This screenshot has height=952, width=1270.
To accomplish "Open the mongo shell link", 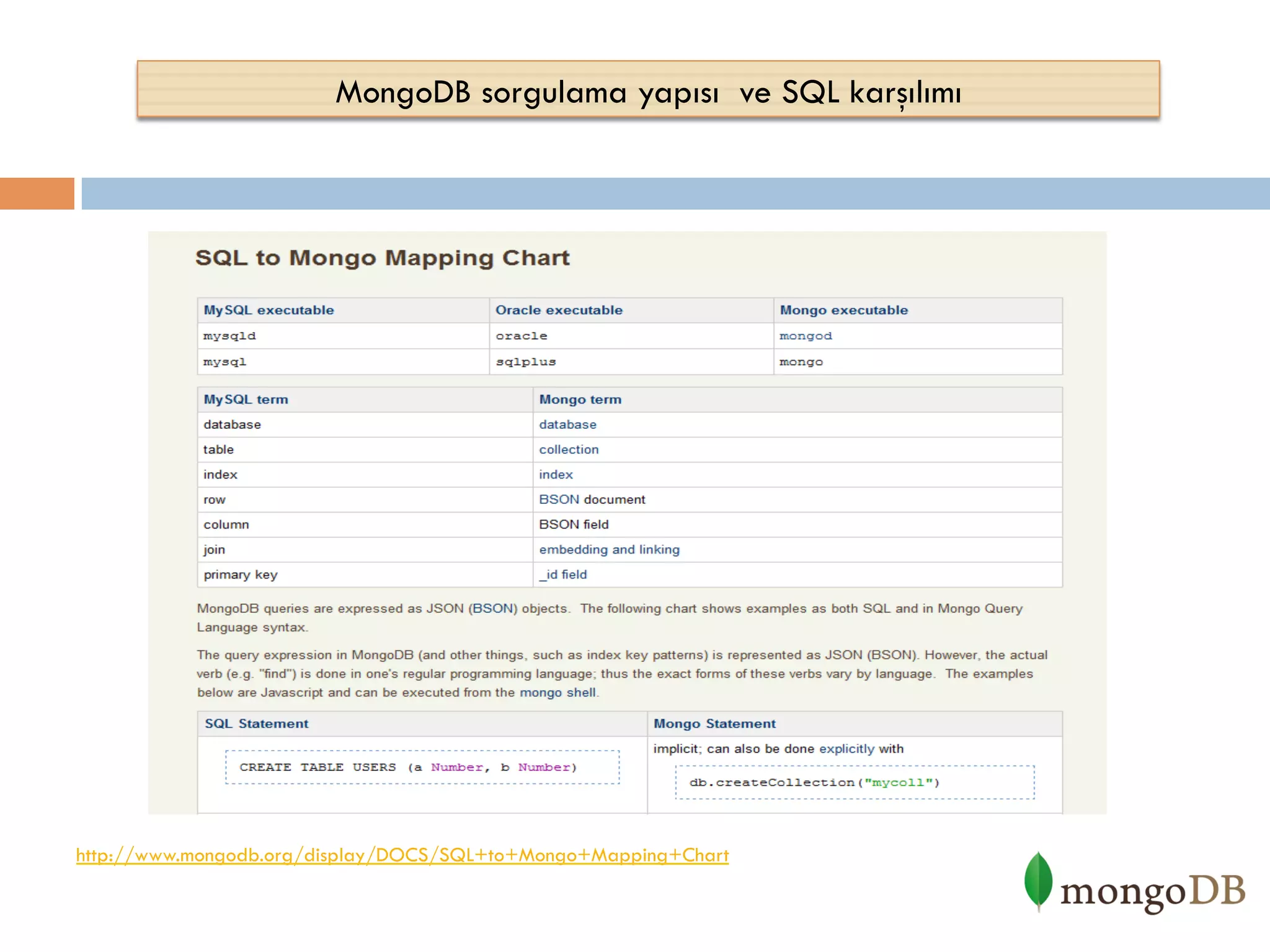I will click(557, 692).
